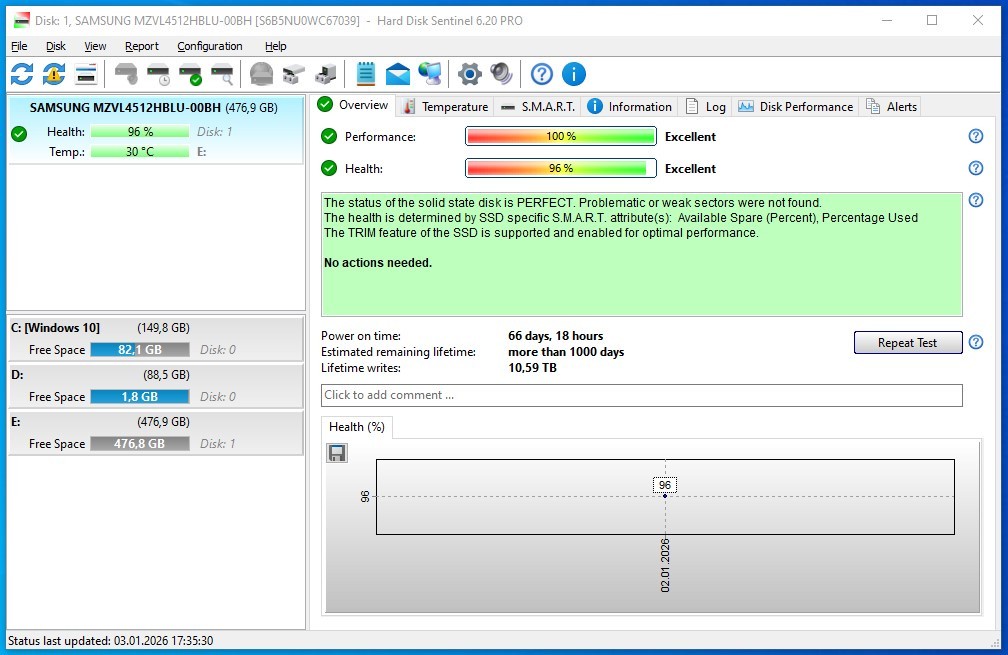Click help icon beside the Health bar
Viewport: 1008px width, 655px height.
point(976,168)
